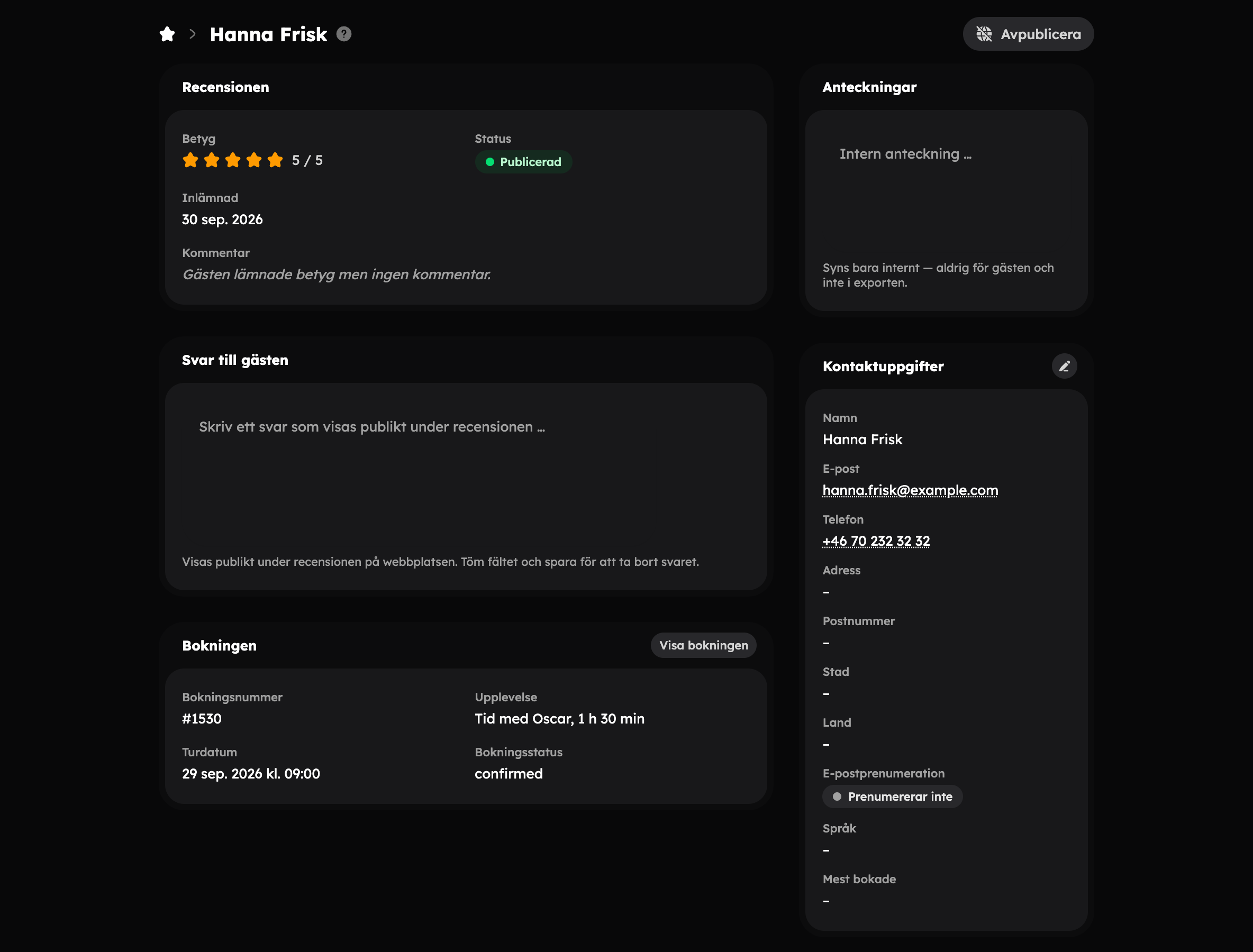Open the Visa bokningen button

(x=703, y=645)
